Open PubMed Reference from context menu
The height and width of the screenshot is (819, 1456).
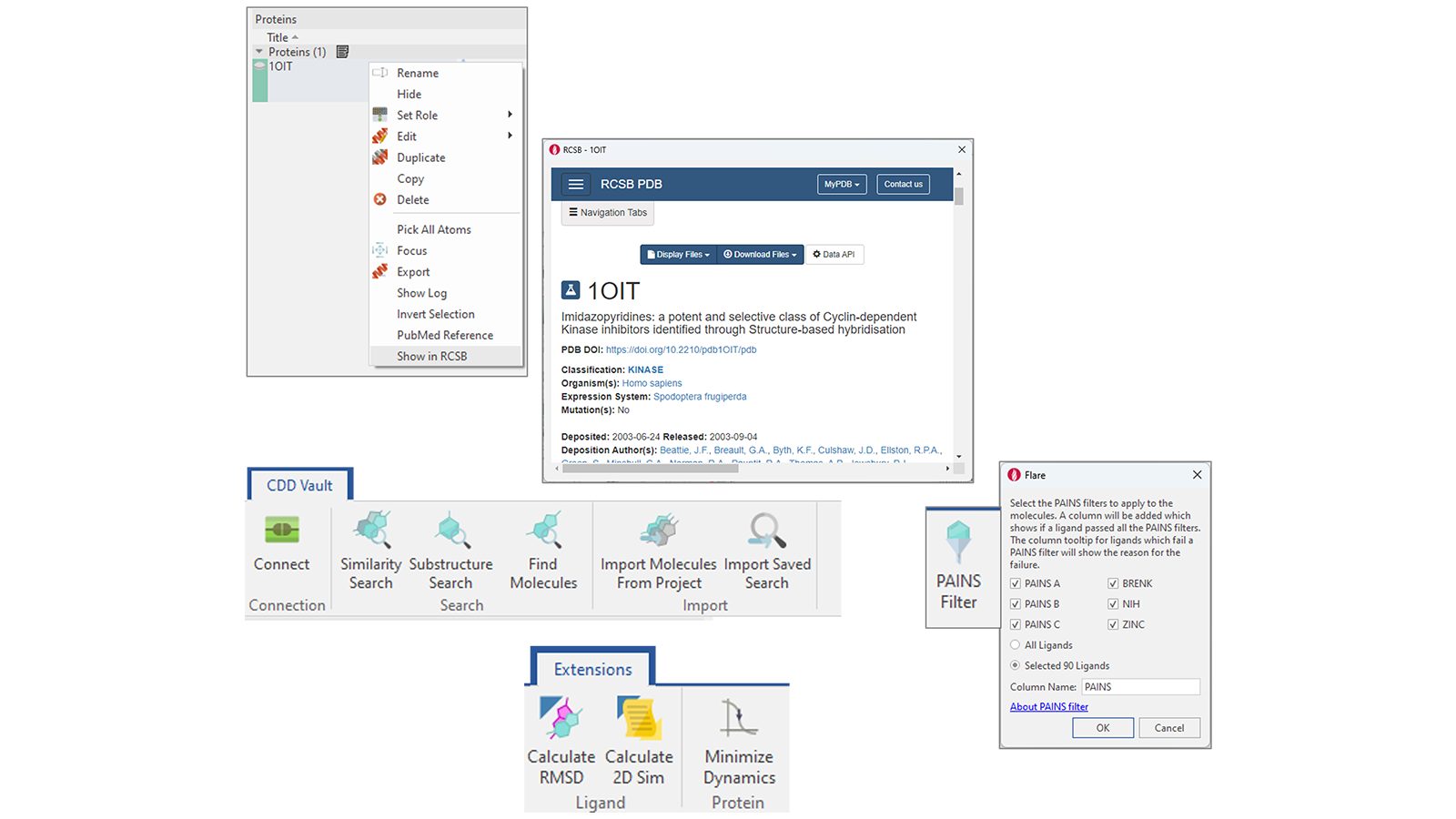point(446,335)
